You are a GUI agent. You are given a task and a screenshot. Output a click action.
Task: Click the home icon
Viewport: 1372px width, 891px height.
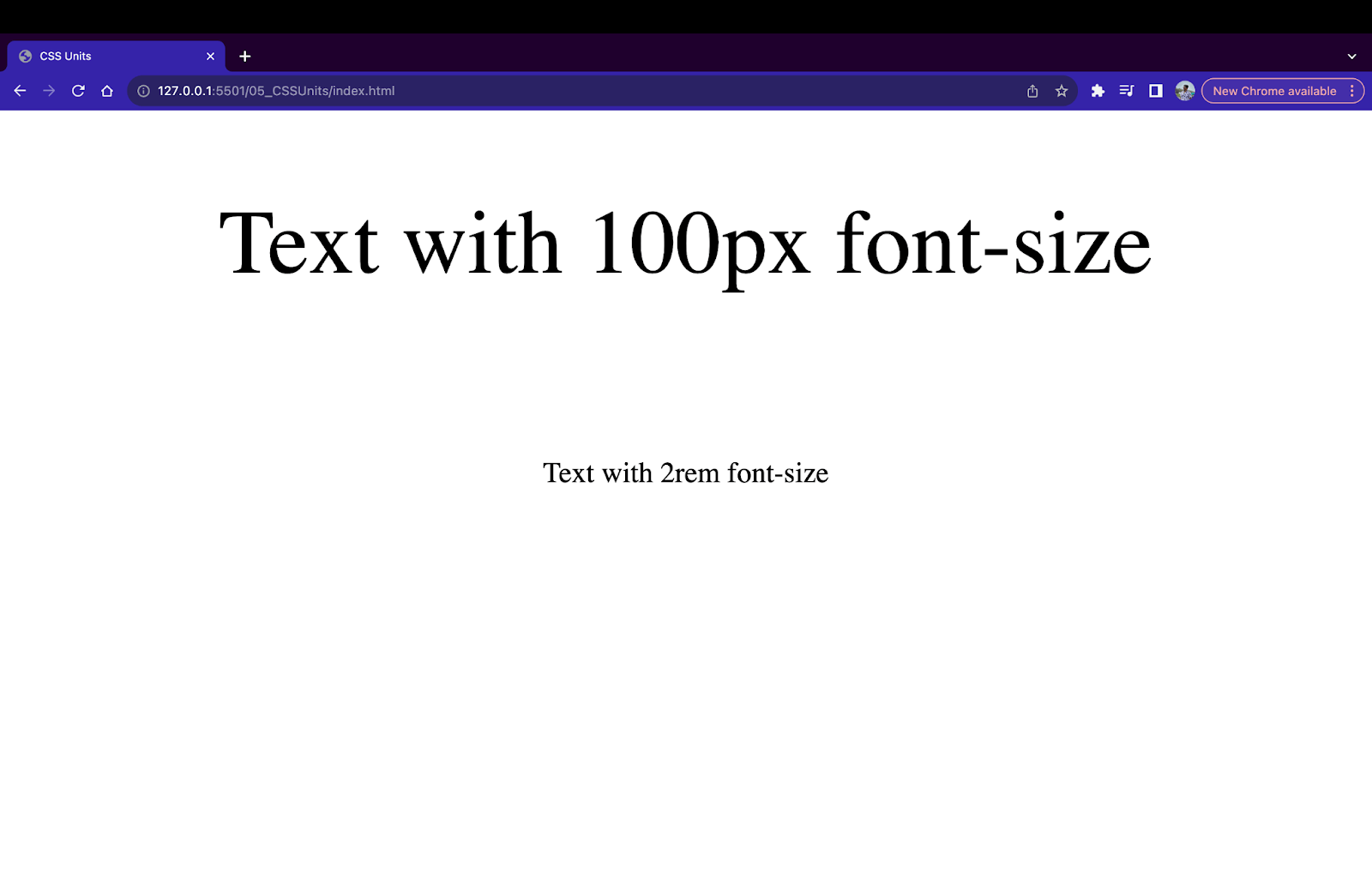point(106,90)
